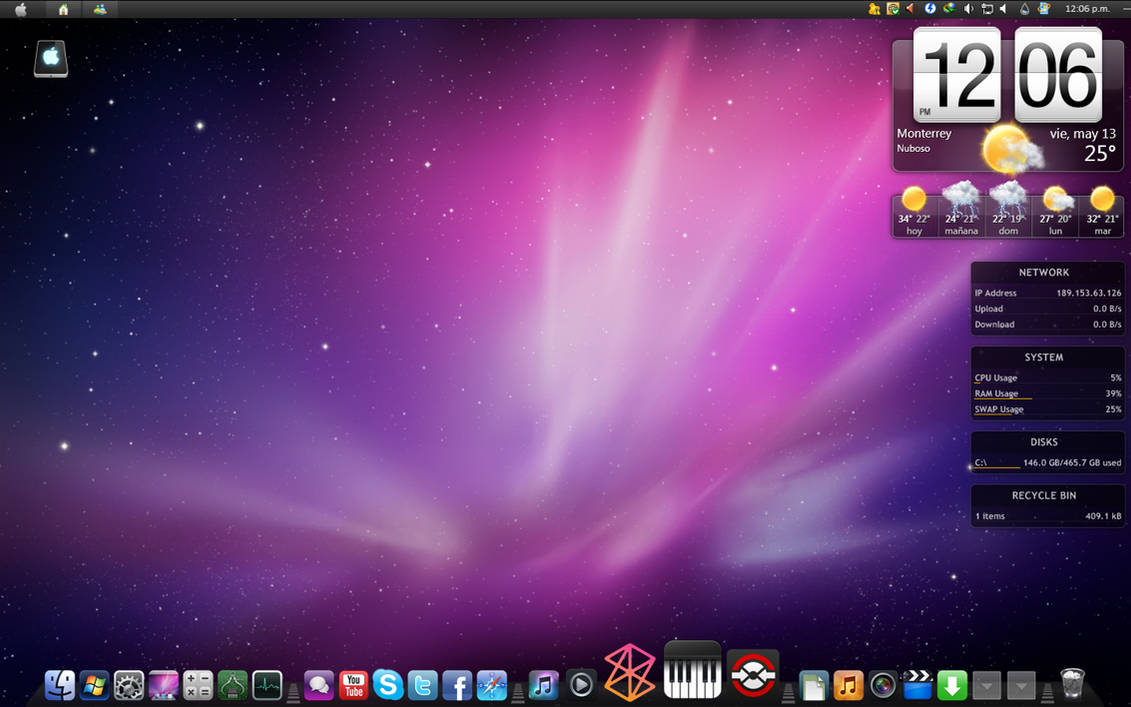Click the home icon in the top bar
Image resolution: width=1131 pixels, height=707 pixels.
pos(64,9)
